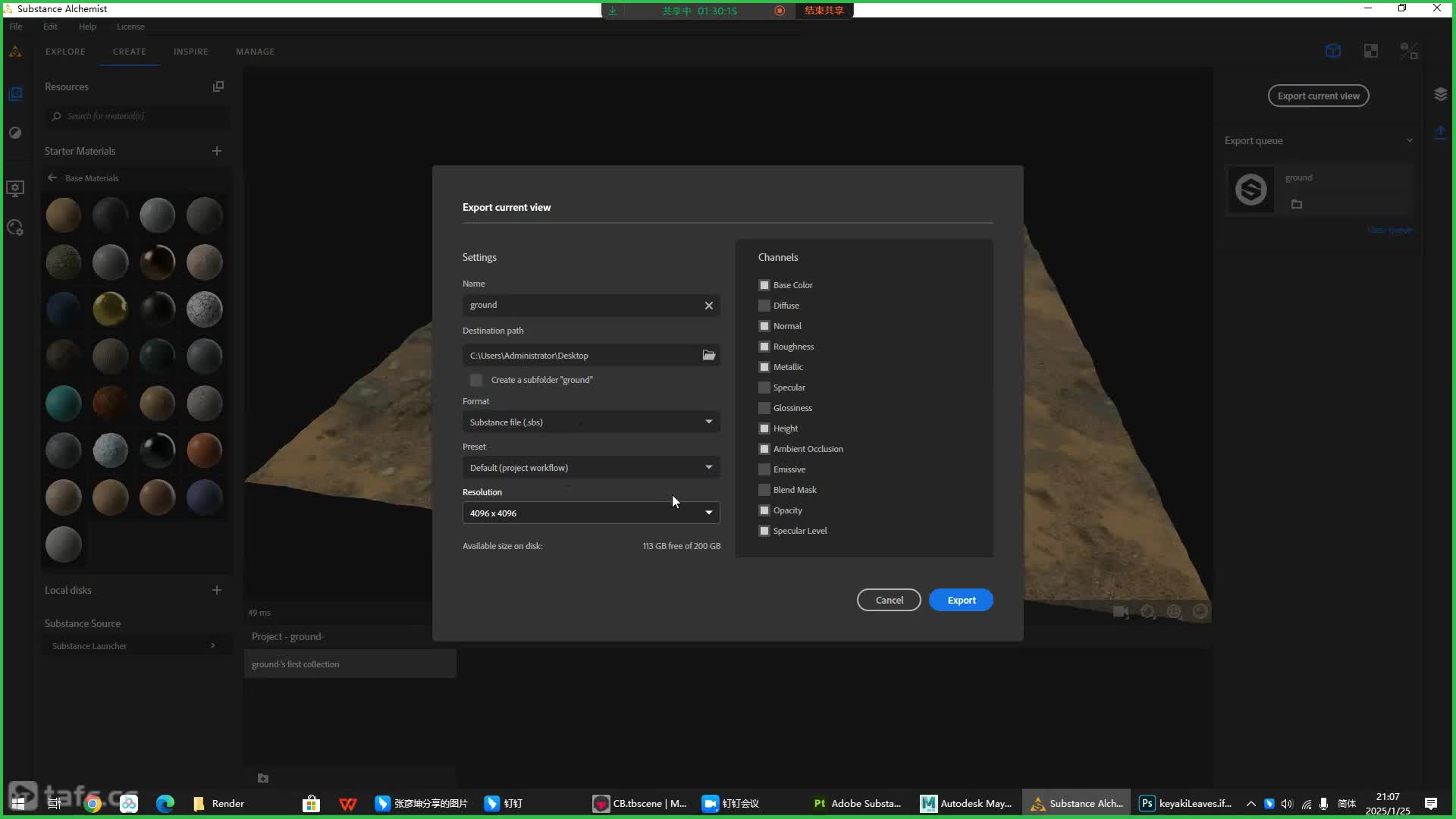Click Export current view button in right panel
1456x819 pixels.
tap(1319, 96)
